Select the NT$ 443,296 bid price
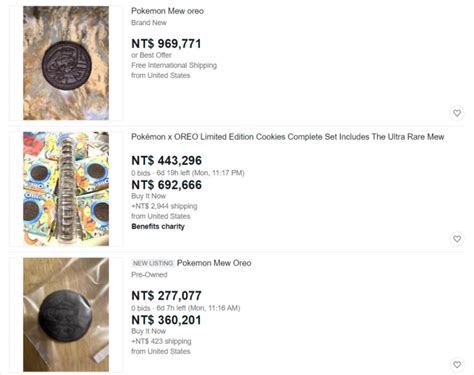Image resolution: width=474 pixels, height=375 pixels. coord(166,160)
